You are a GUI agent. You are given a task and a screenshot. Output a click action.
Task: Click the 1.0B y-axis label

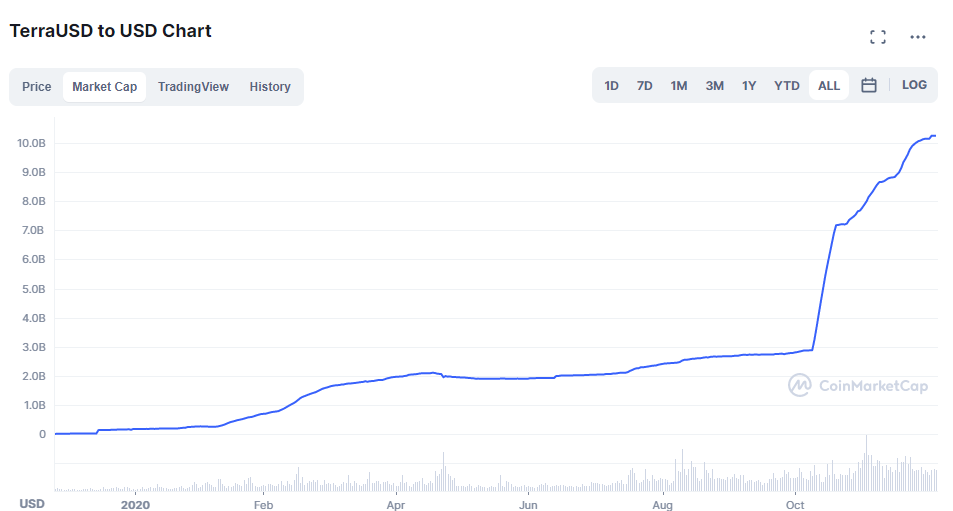pos(35,405)
